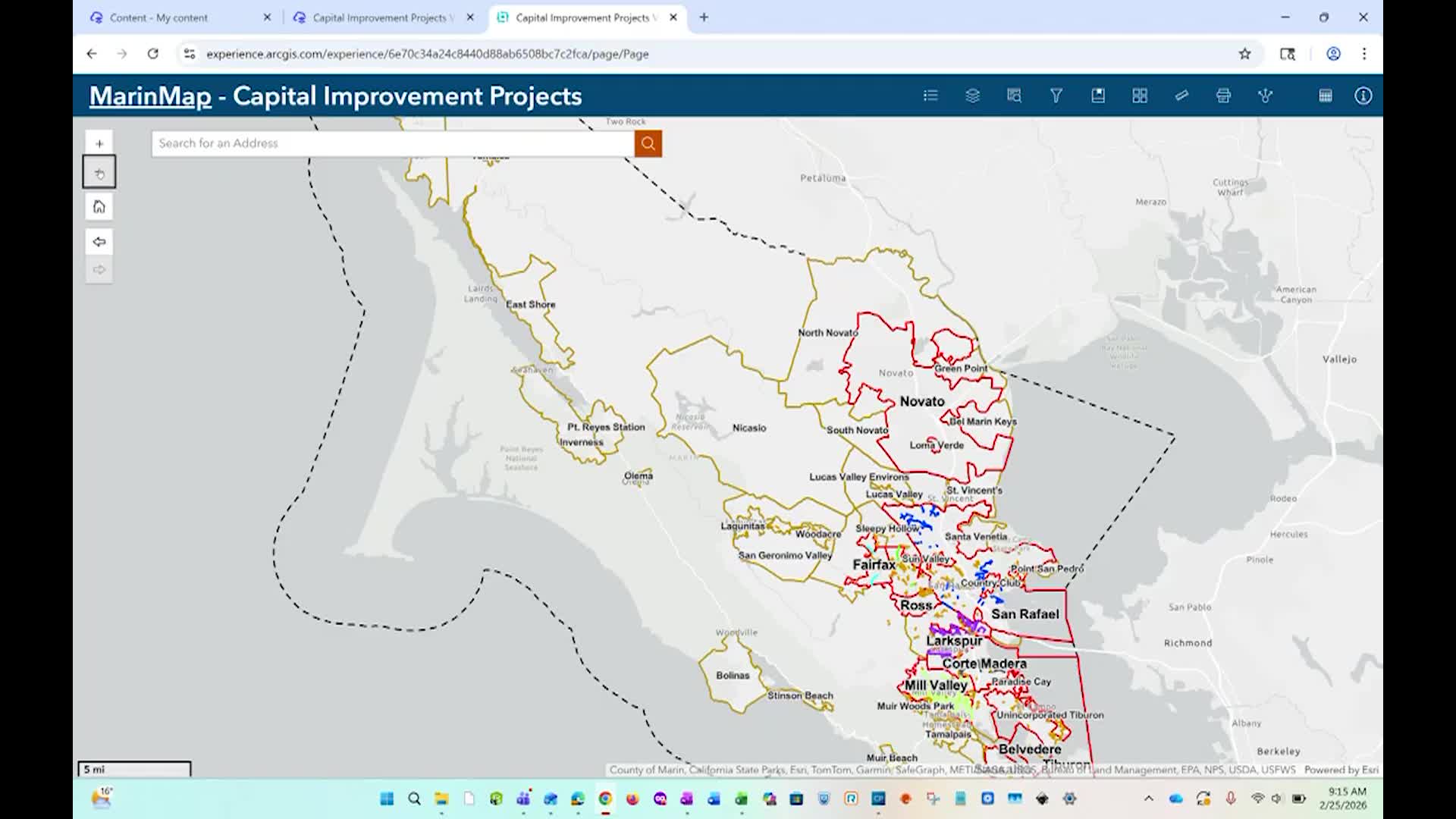Go to previous map extent

99,241
